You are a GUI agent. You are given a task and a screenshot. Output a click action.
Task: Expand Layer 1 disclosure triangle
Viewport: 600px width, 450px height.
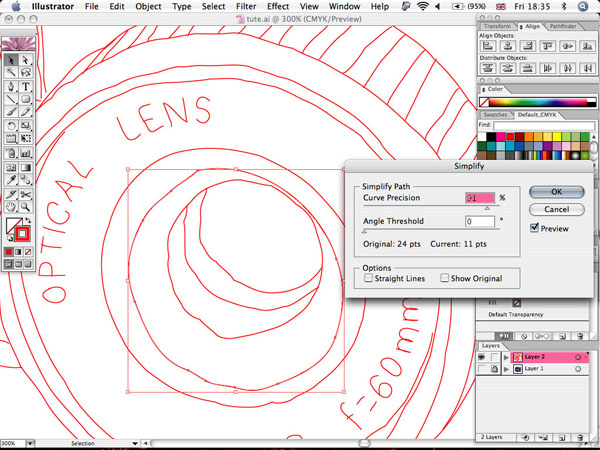click(x=507, y=369)
